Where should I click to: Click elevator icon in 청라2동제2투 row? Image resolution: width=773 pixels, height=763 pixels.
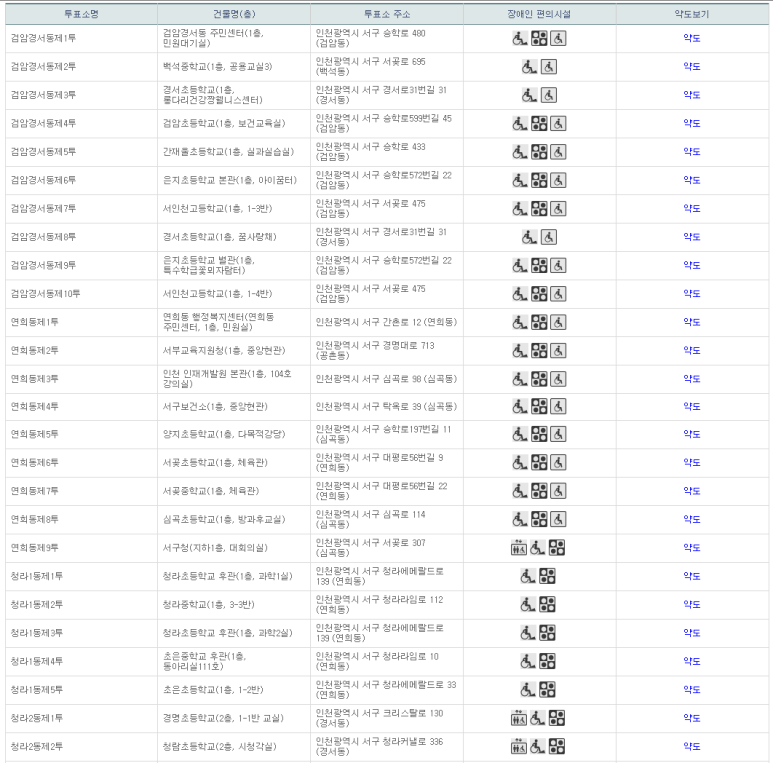coord(519,746)
